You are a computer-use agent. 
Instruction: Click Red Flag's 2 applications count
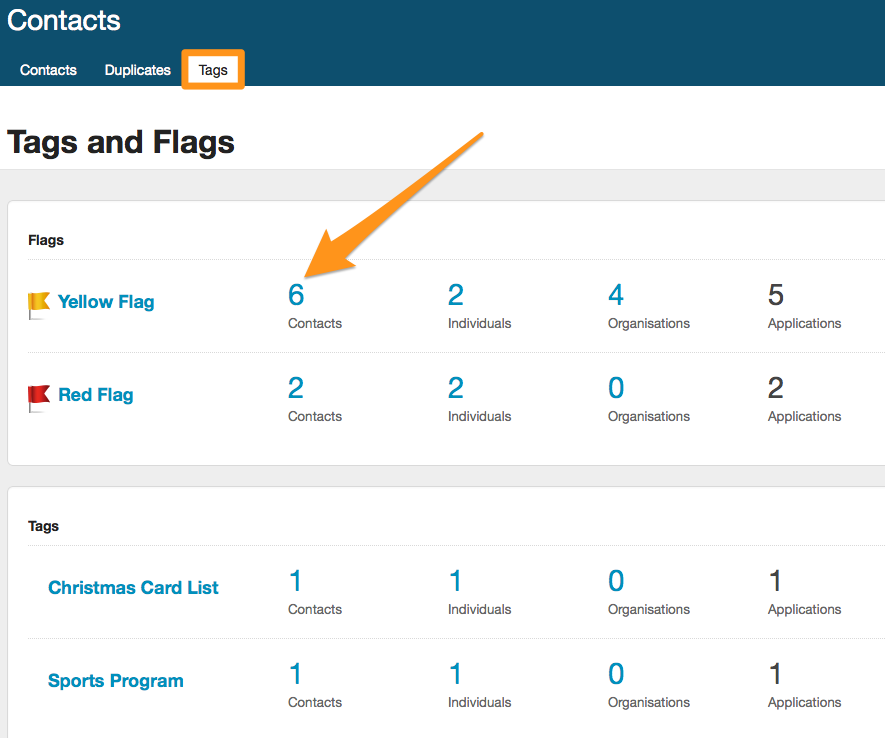[776, 388]
